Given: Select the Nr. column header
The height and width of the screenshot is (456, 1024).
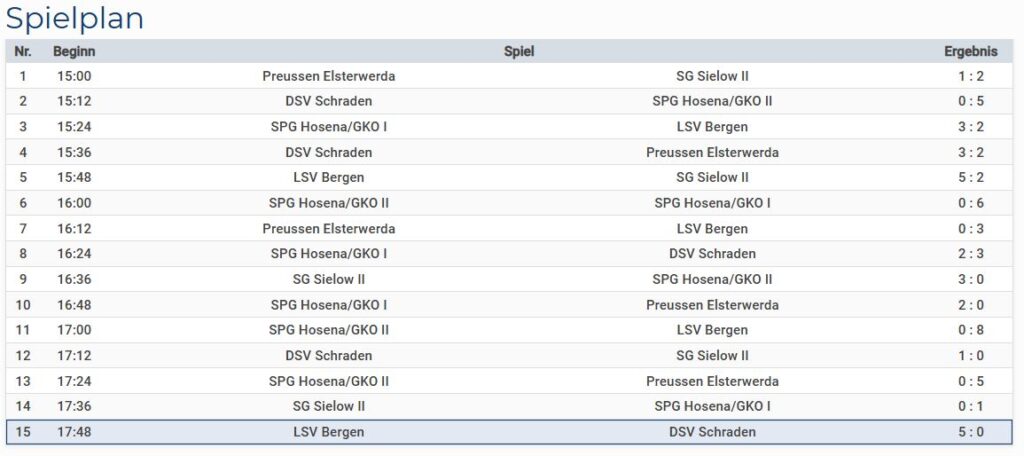Looking at the screenshot, I should pos(23,52).
